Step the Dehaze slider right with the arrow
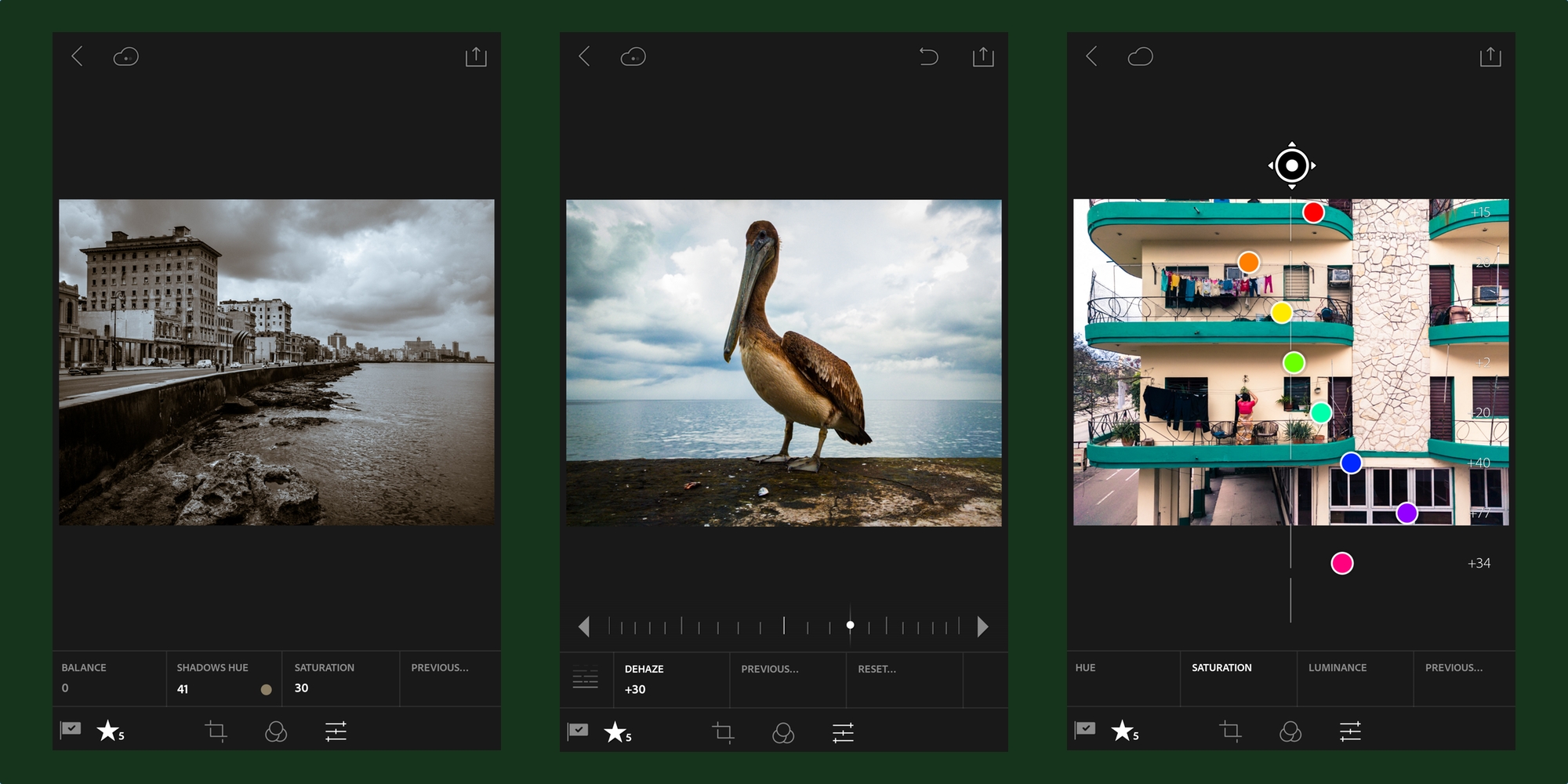Image resolution: width=1568 pixels, height=784 pixels. pos(982,626)
